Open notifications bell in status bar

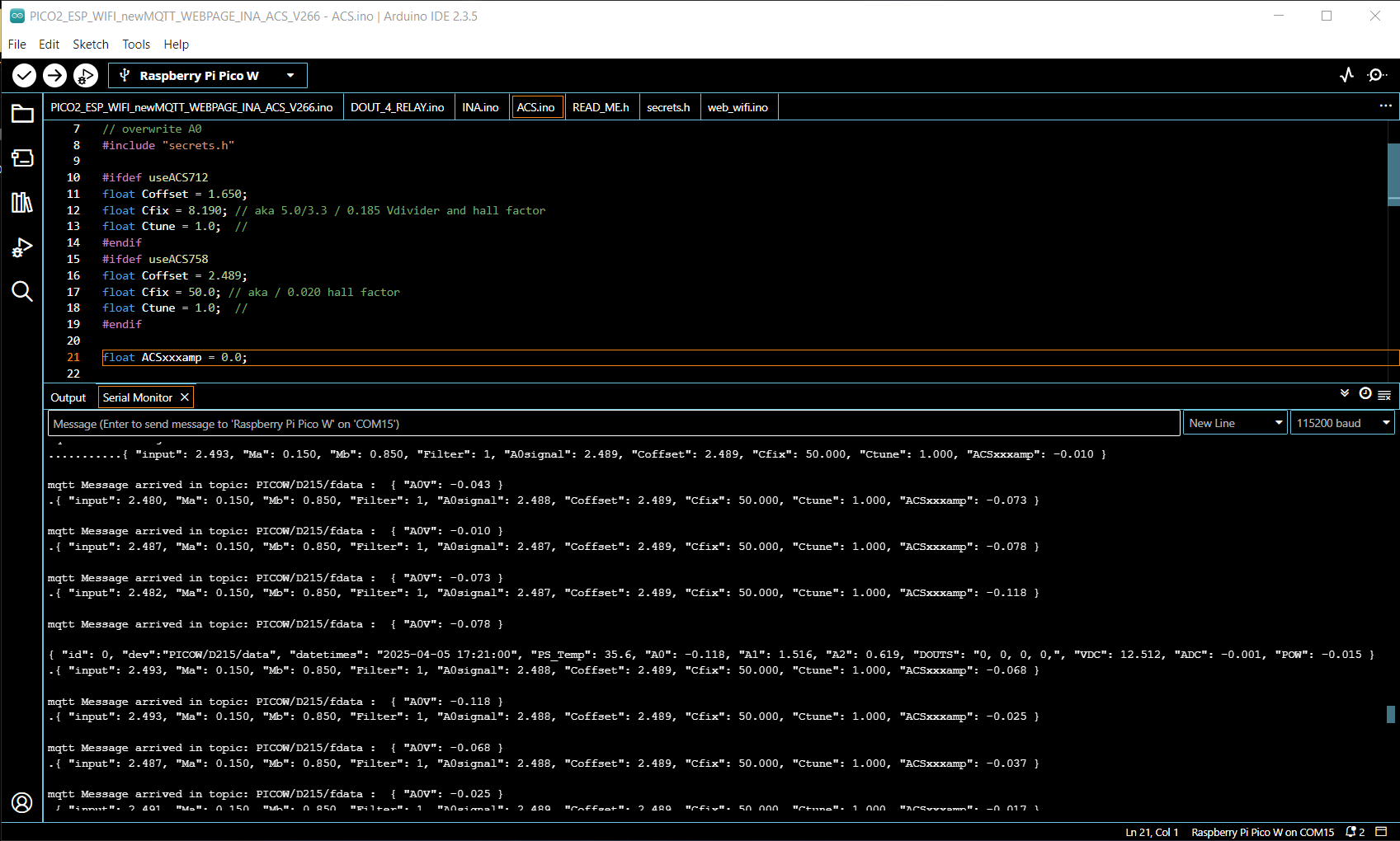(x=1355, y=832)
